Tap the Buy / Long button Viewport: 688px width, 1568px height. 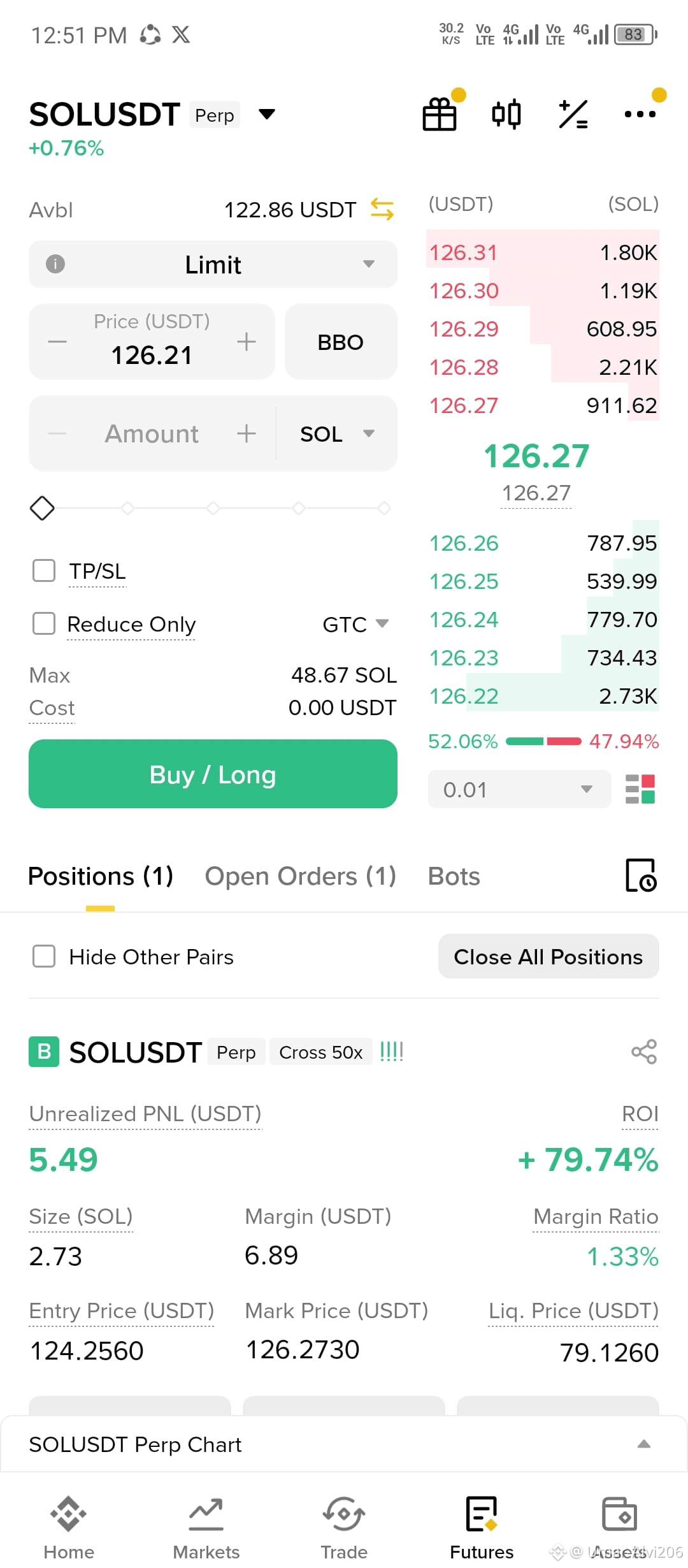213,774
